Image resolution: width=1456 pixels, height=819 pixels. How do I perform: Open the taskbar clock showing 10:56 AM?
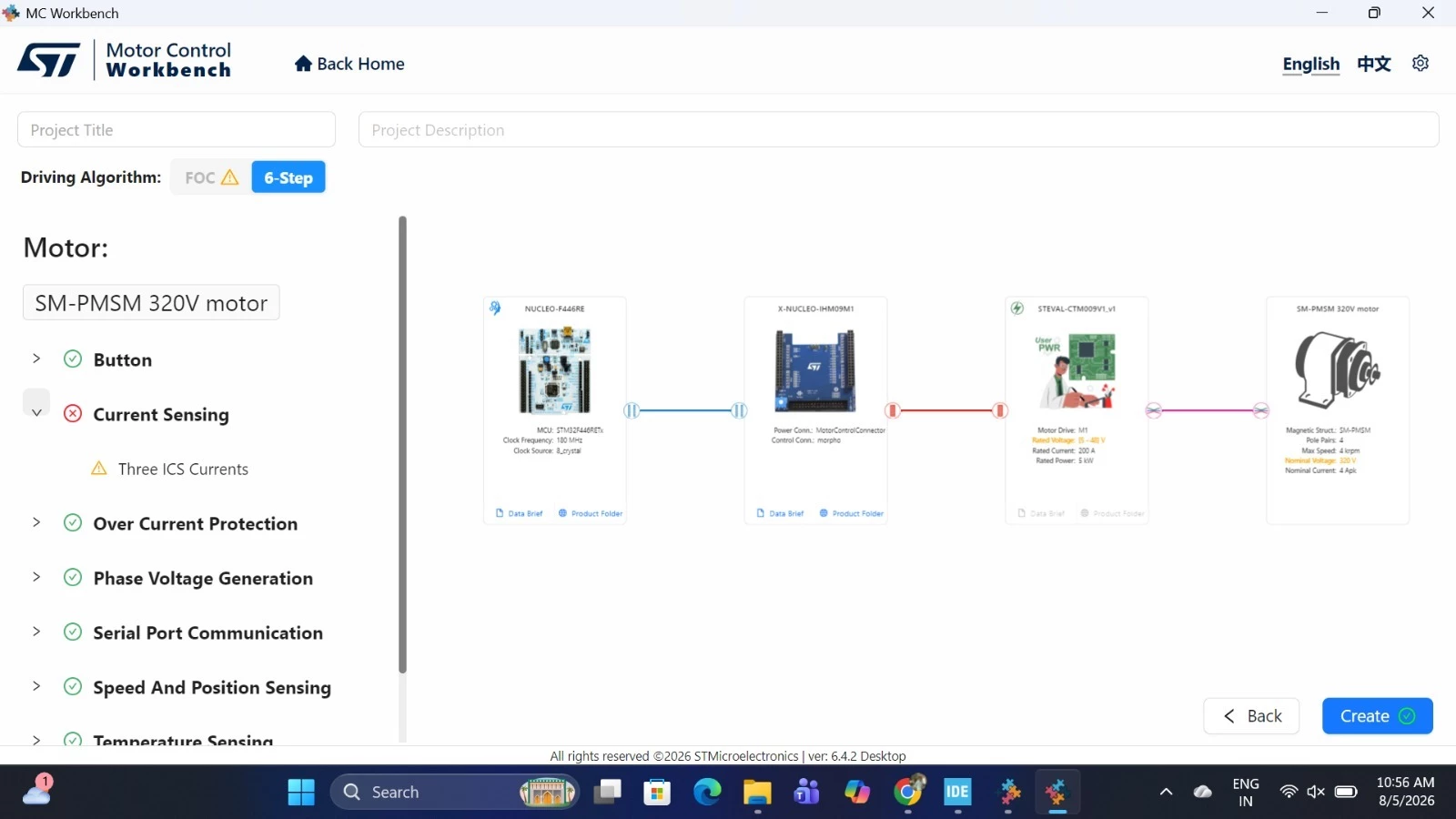(1406, 792)
